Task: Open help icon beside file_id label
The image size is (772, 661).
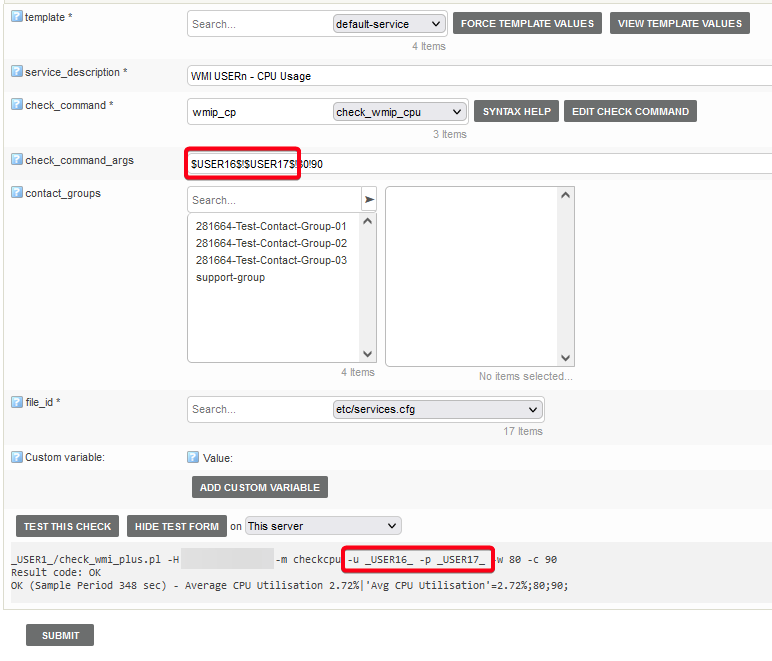Action: pos(17,402)
